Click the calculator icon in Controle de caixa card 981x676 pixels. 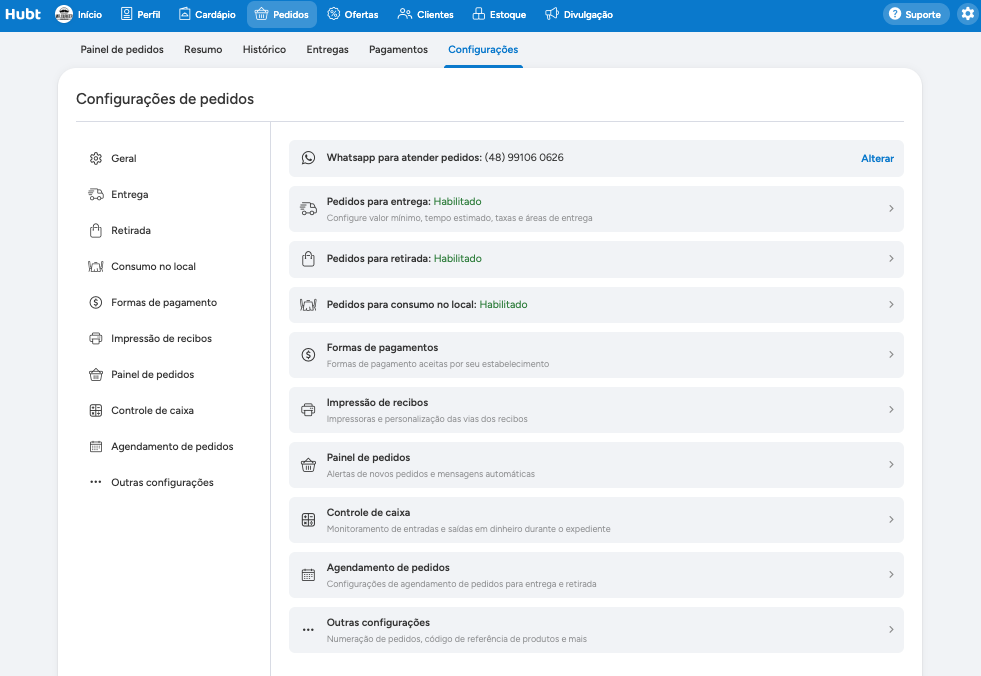pyautogui.click(x=308, y=520)
